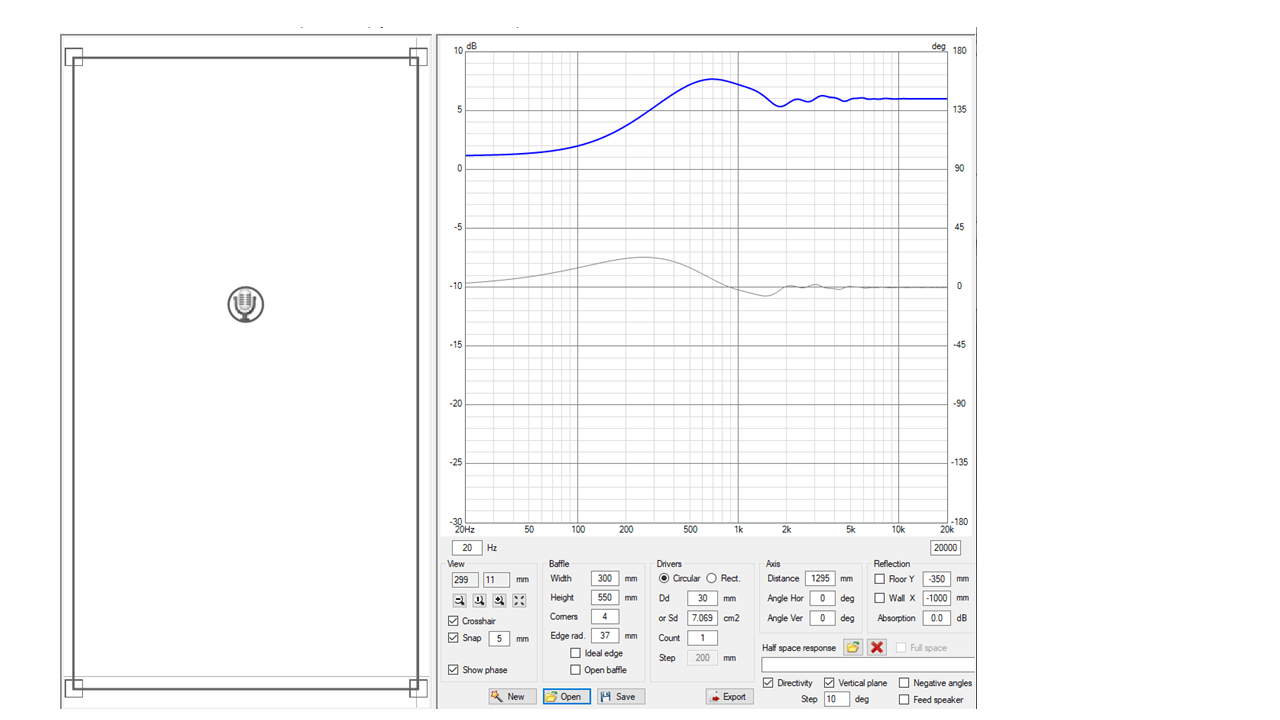The height and width of the screenshot is (720, 1280).
Task: Click the Floor Y value field
Action: [936, 579]
